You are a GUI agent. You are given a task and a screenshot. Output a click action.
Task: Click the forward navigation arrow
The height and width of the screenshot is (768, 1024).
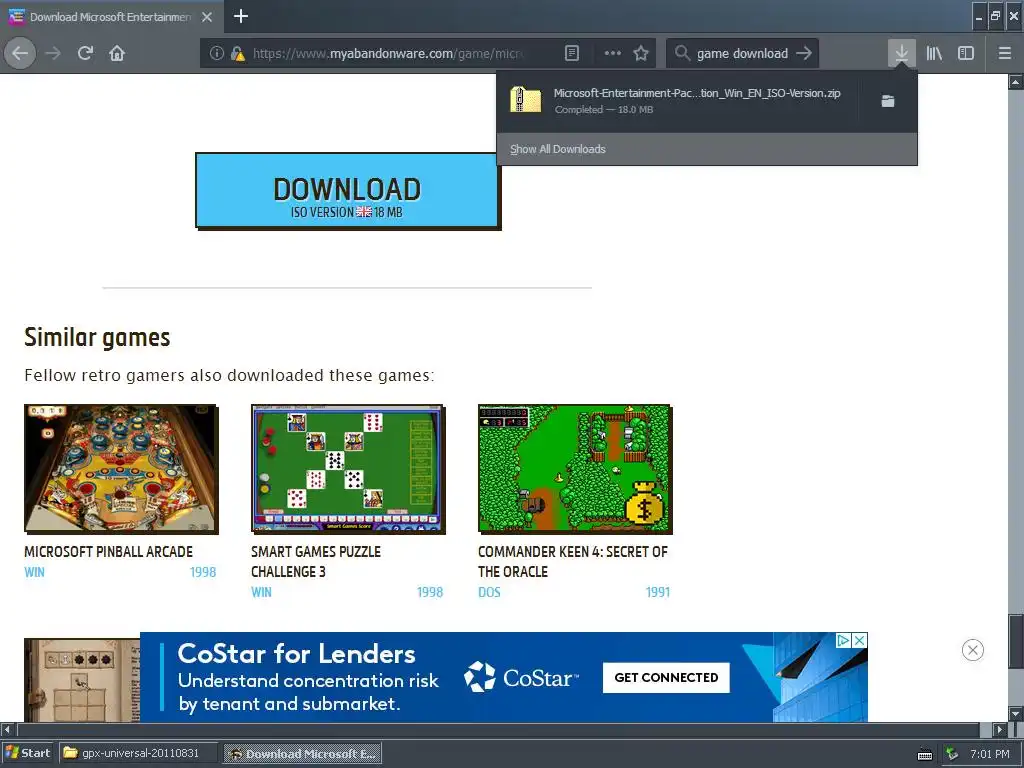click(53, 53)
